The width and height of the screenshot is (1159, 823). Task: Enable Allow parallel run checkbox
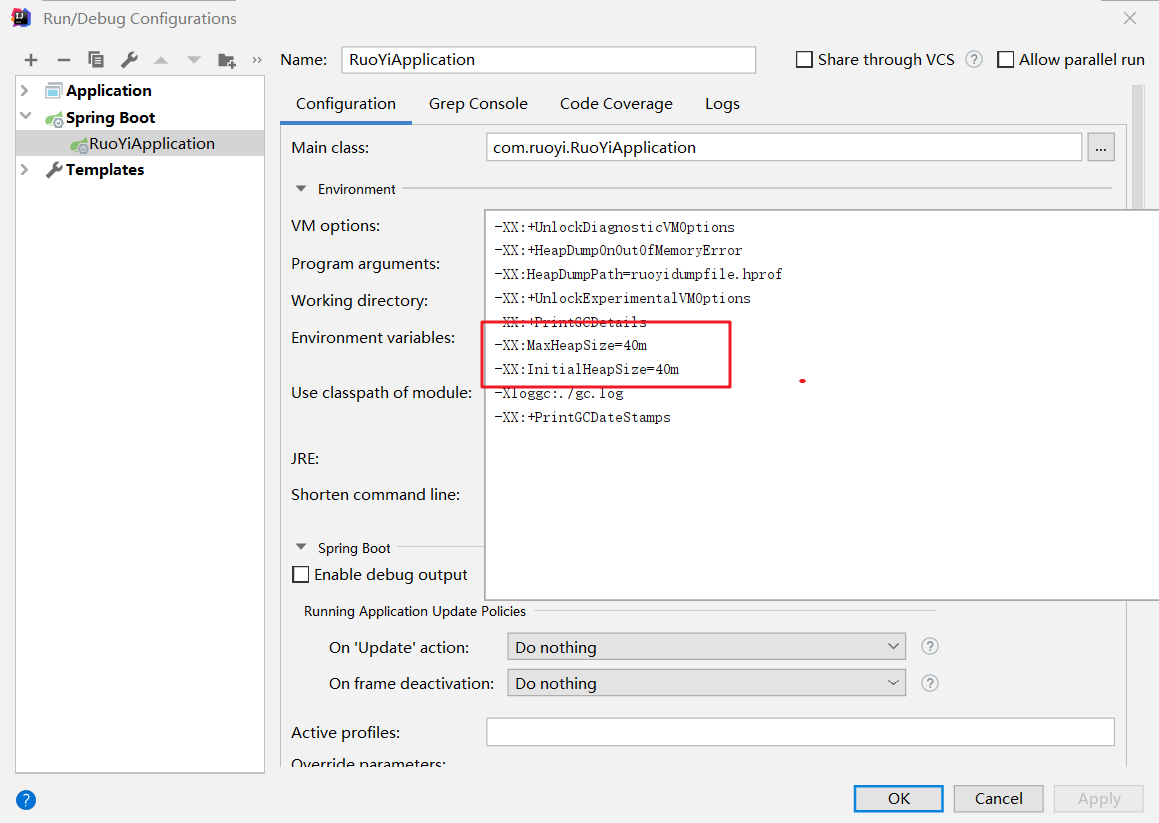(1005, 59)
